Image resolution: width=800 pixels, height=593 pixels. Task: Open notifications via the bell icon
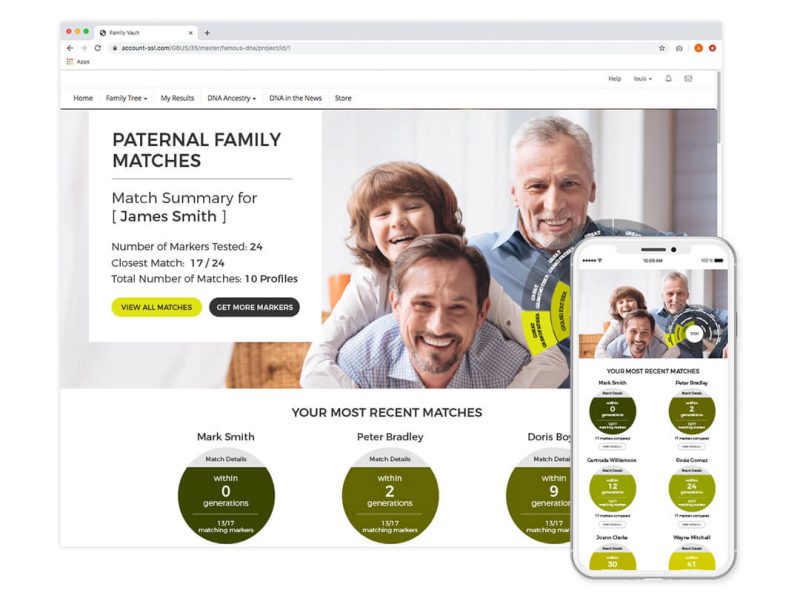click(668, 79)
